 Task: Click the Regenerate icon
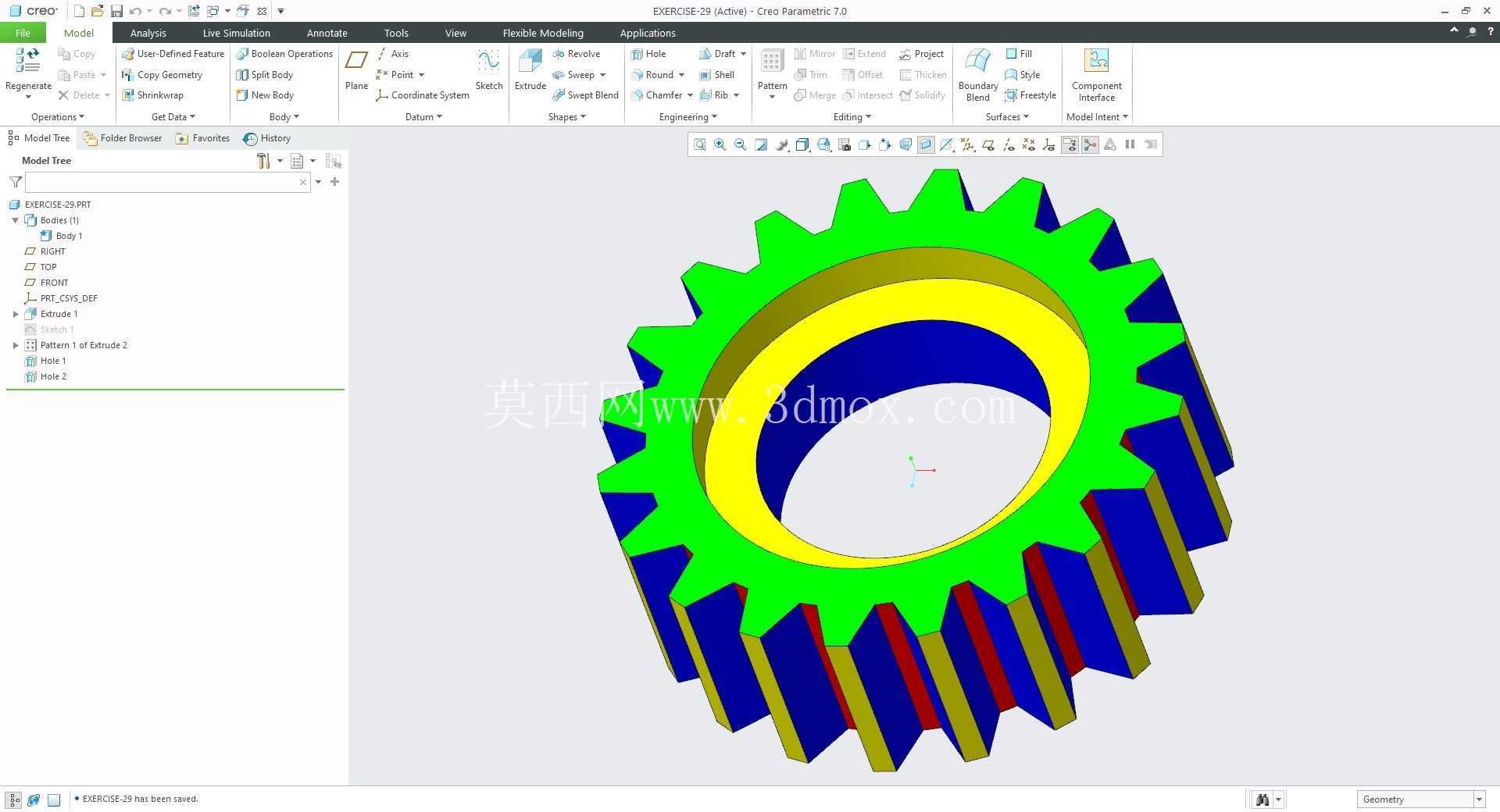click(28, 61)
